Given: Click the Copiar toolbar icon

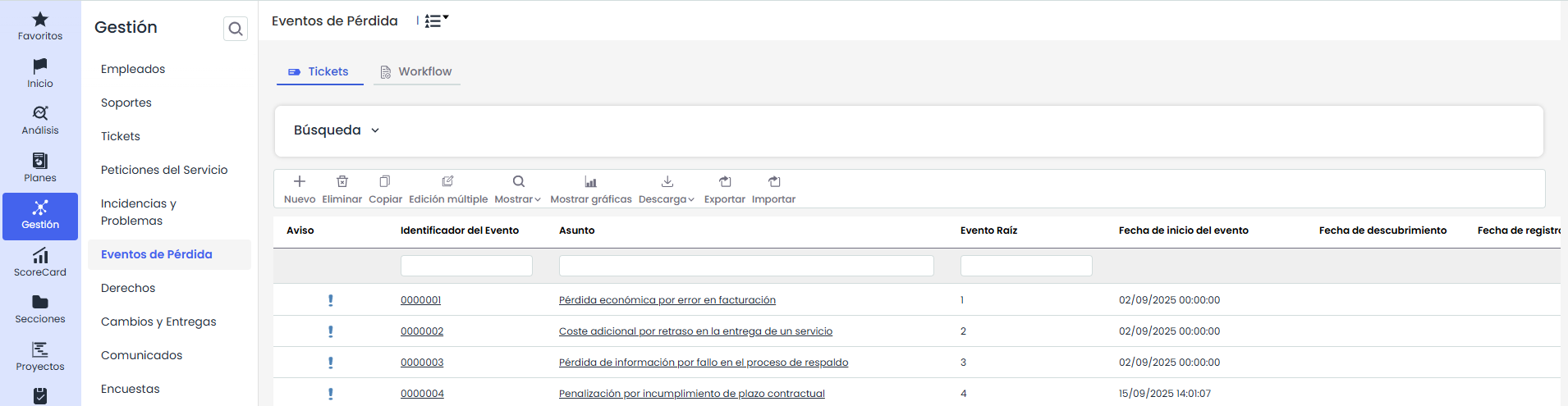Looking at the screenshot, I should (x=385, y=181).
